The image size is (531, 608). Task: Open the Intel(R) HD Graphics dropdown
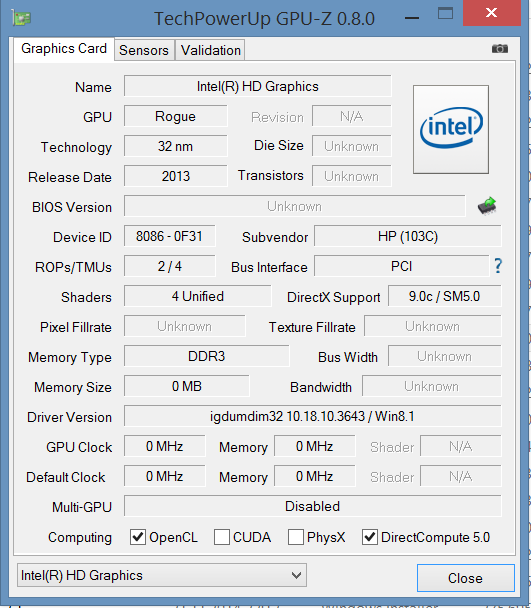tap(162, 575)
